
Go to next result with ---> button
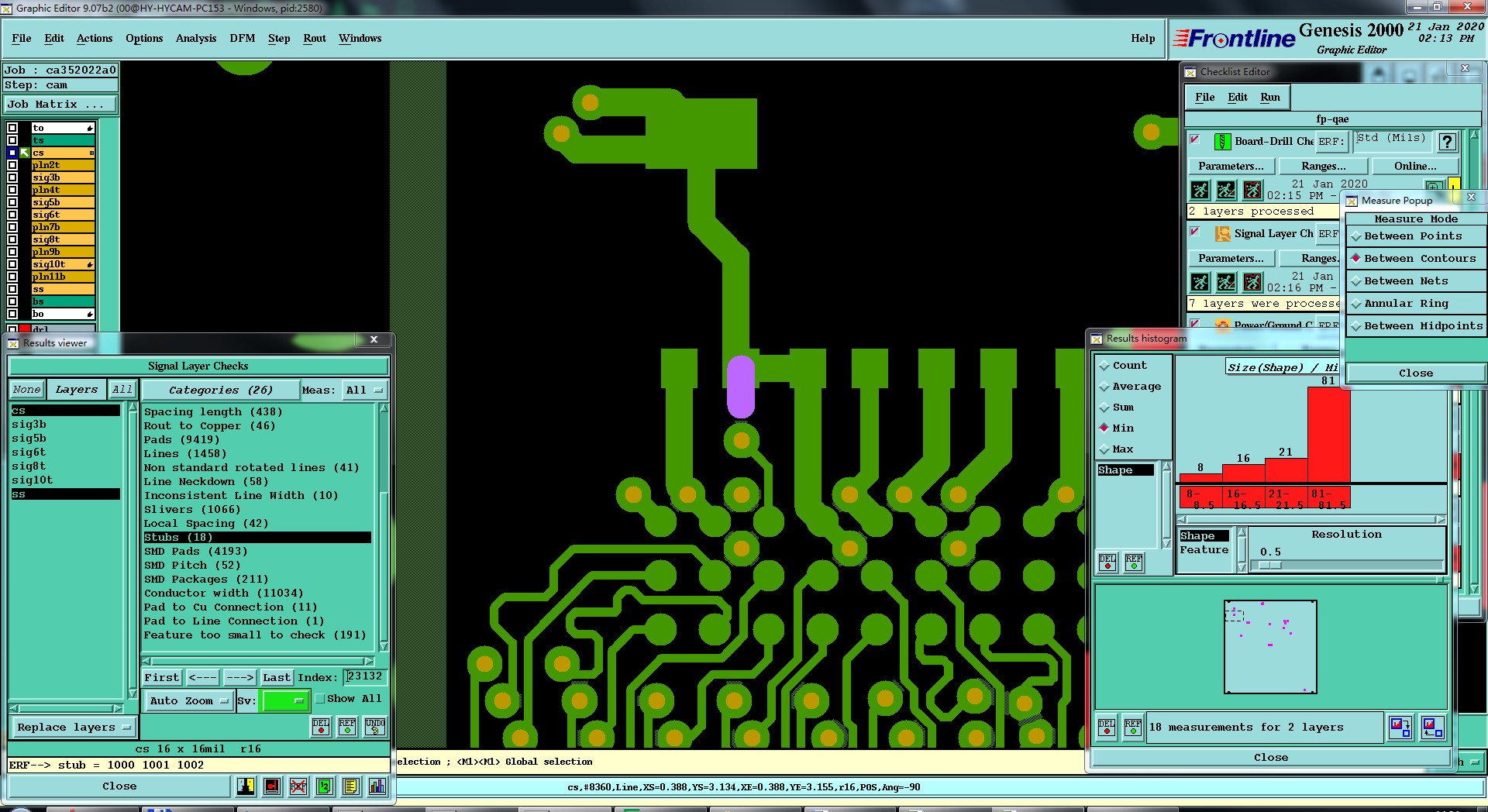tap(239, 677)
